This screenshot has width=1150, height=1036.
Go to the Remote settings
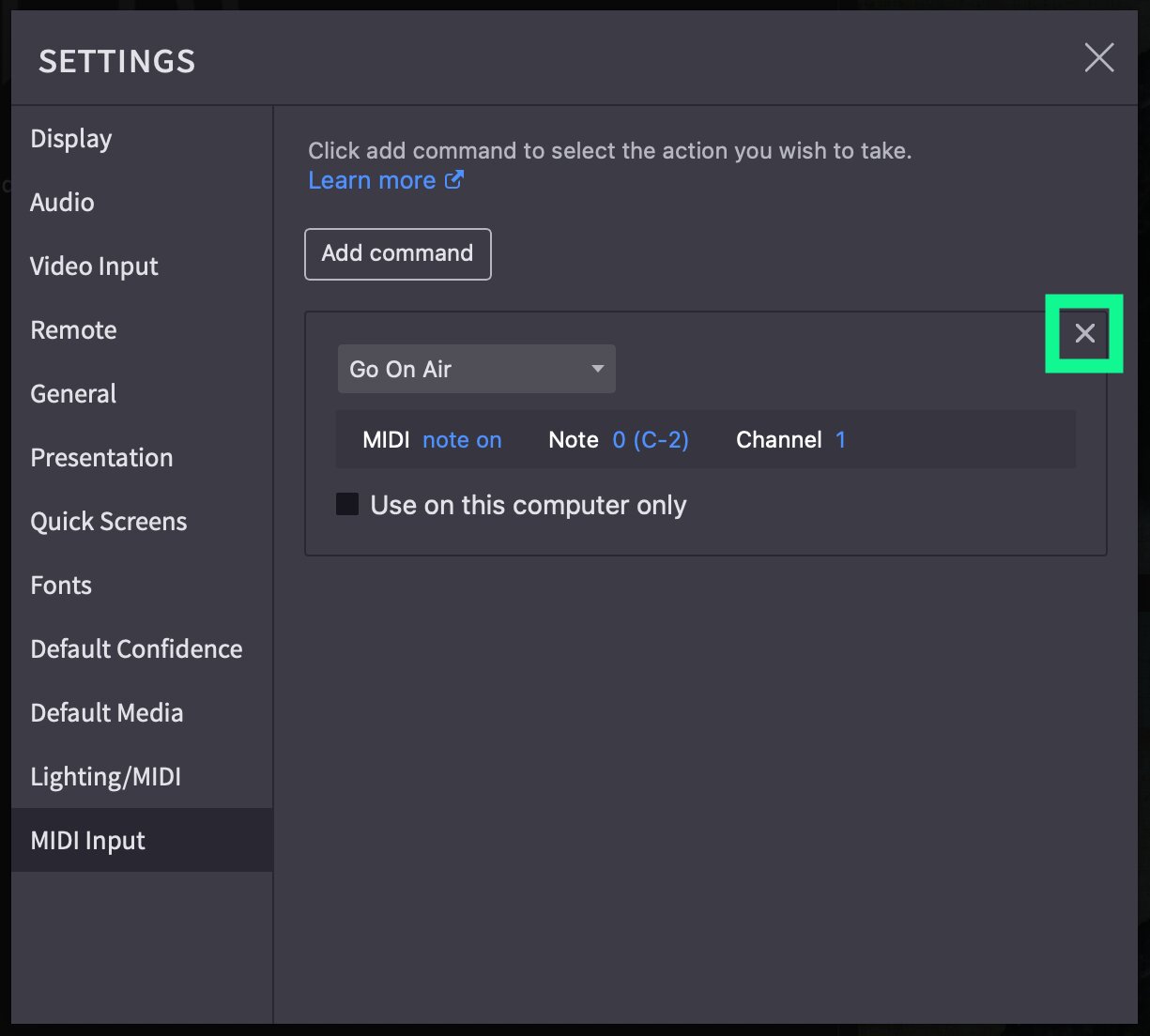coord(142,330)
